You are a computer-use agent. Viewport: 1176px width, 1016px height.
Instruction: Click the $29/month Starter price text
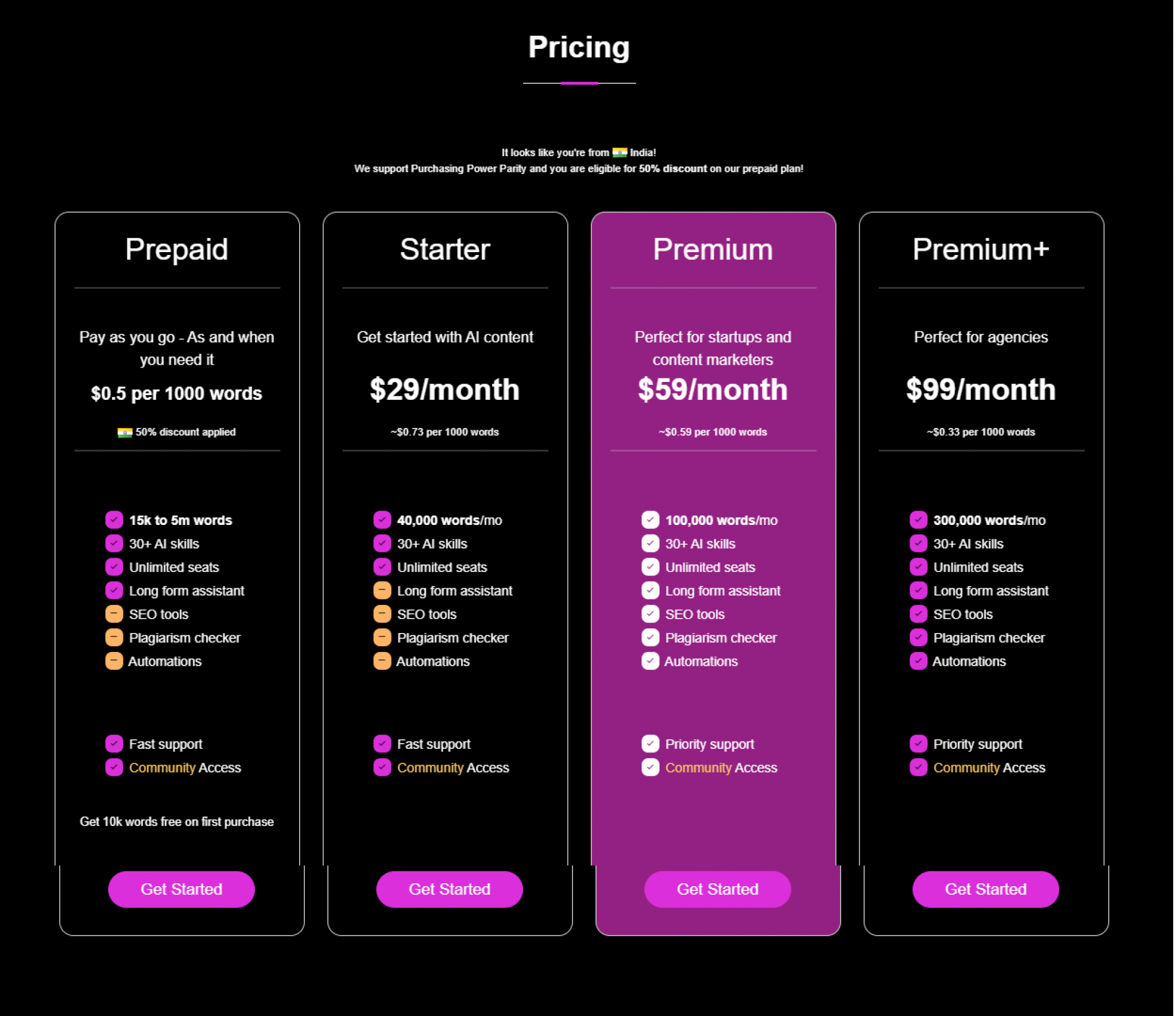tap(444, 389)
